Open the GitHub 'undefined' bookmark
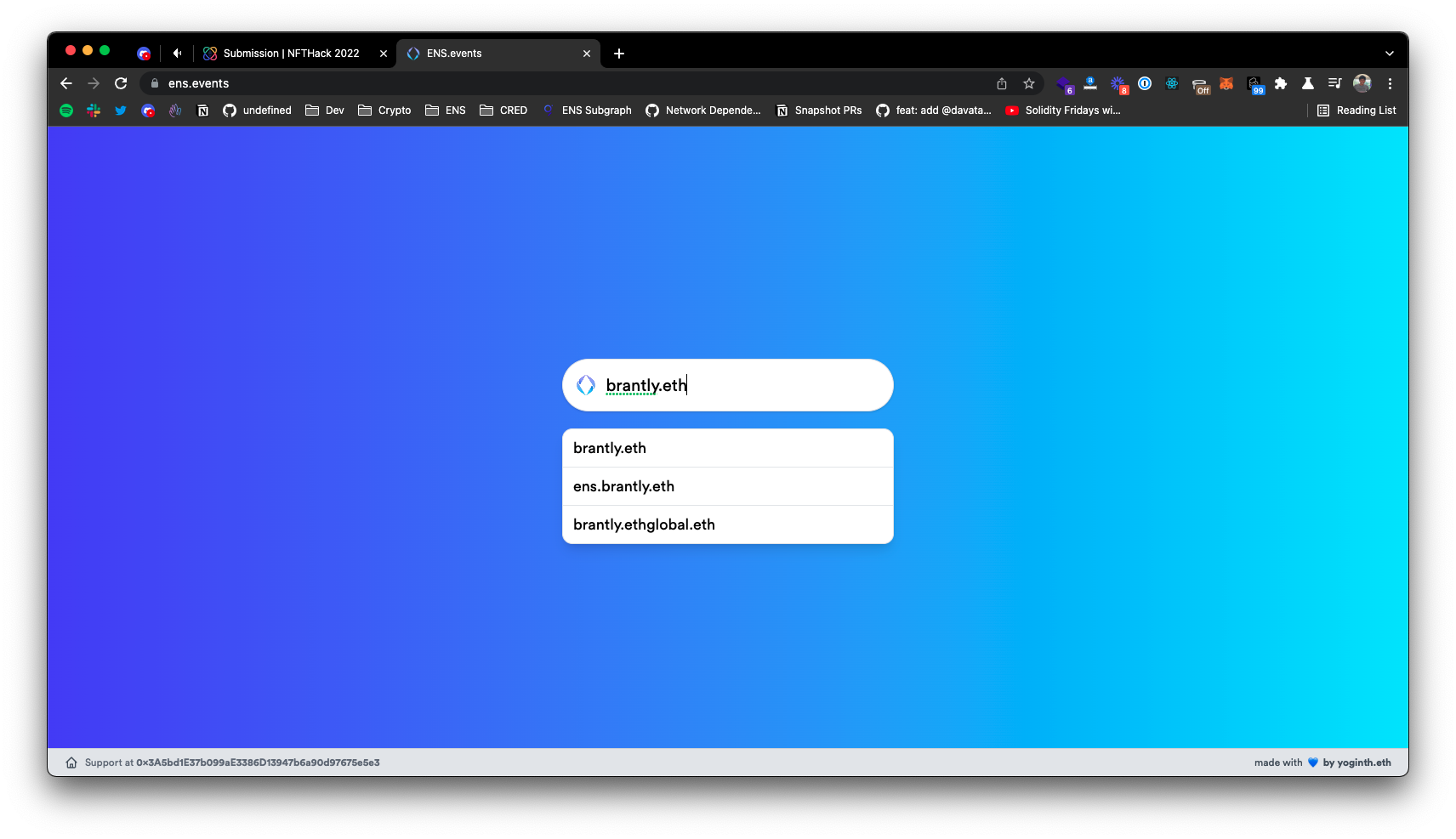The height and width of the screenshot is (839, 1456). pyautogui.click(x=257, y=111)
